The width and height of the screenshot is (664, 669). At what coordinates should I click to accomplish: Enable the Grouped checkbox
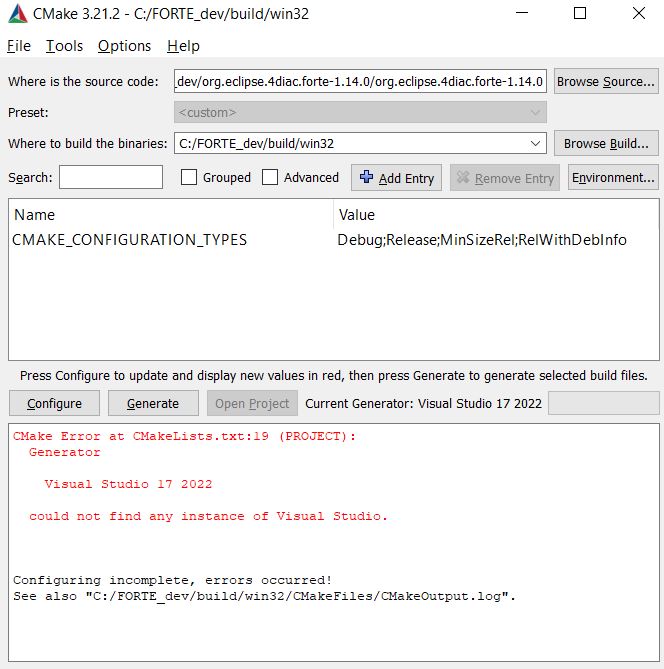189,177
